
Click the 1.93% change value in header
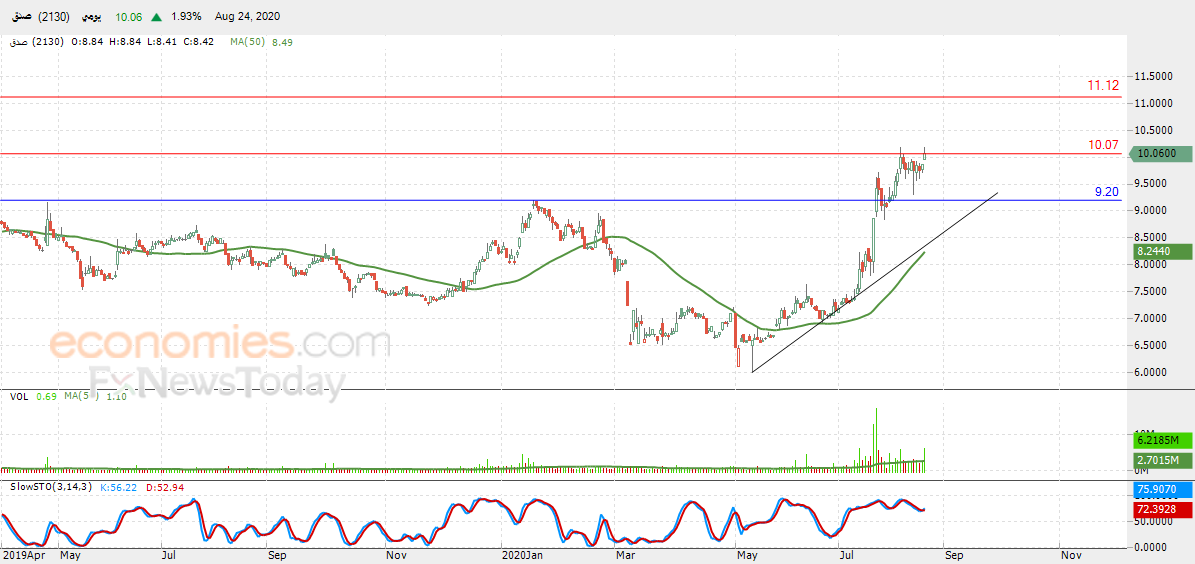click(185, 16)
